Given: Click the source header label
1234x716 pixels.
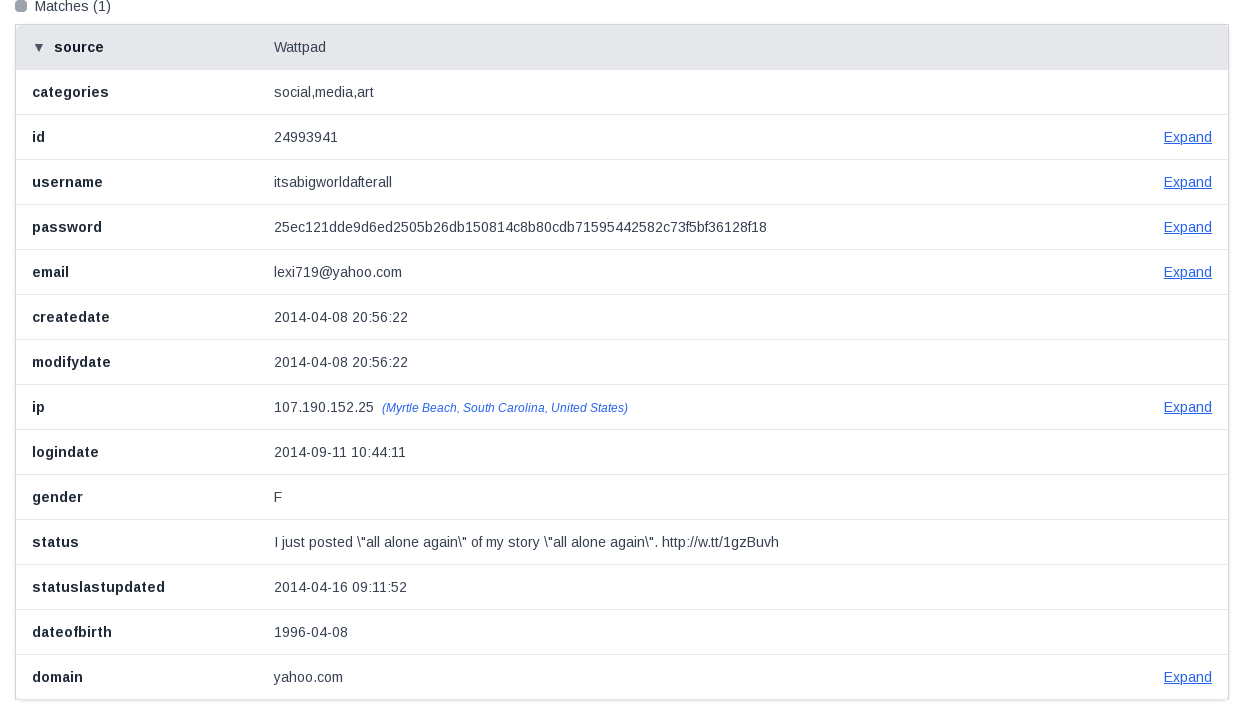Looking at the screenshot, I should coord(79,47).
